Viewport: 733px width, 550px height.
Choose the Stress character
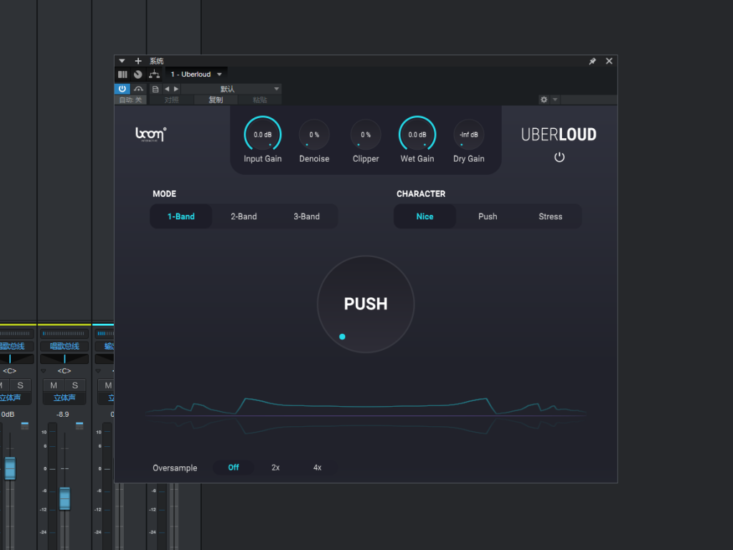(550, 216)
